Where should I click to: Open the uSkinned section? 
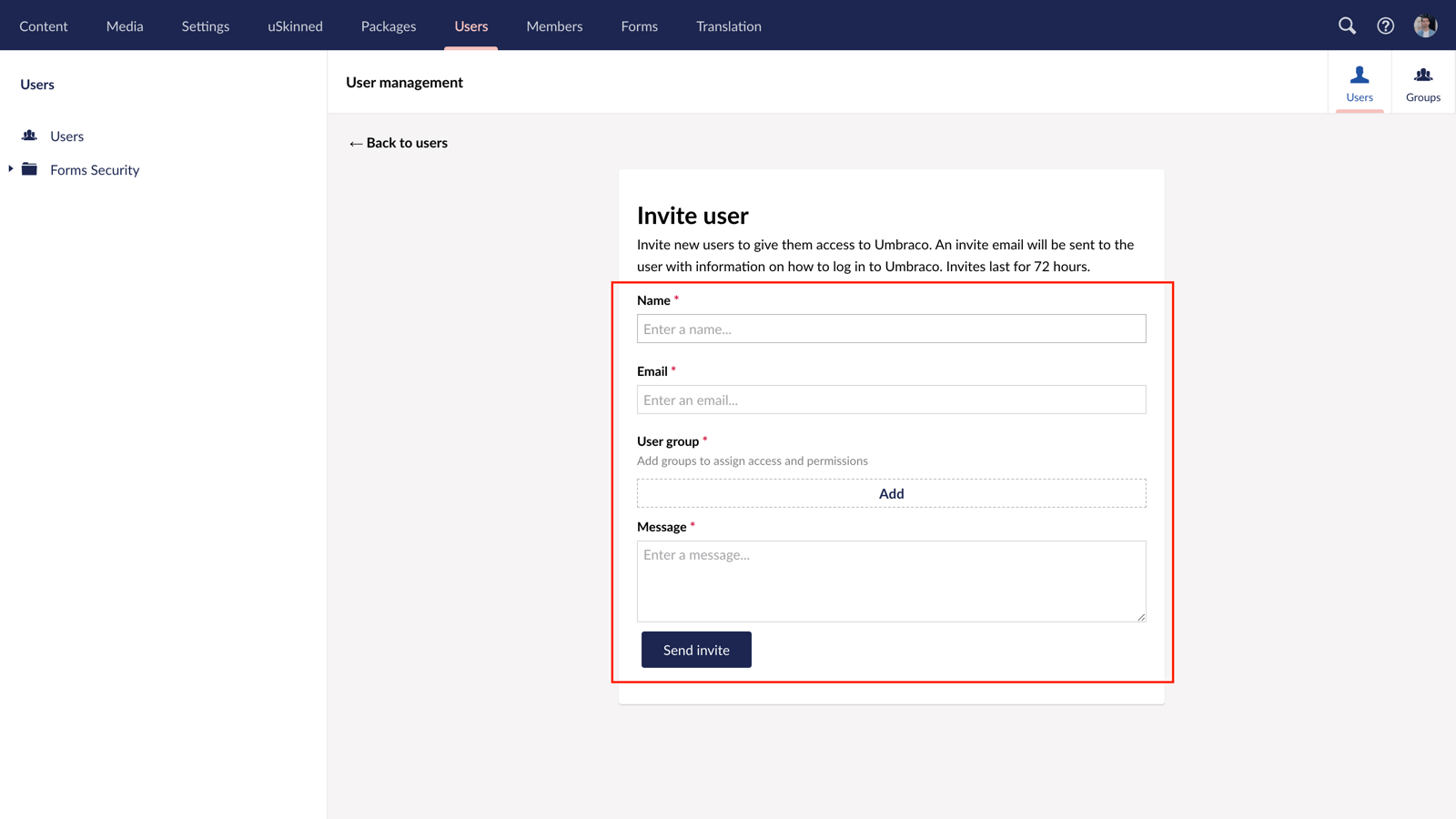295,25
